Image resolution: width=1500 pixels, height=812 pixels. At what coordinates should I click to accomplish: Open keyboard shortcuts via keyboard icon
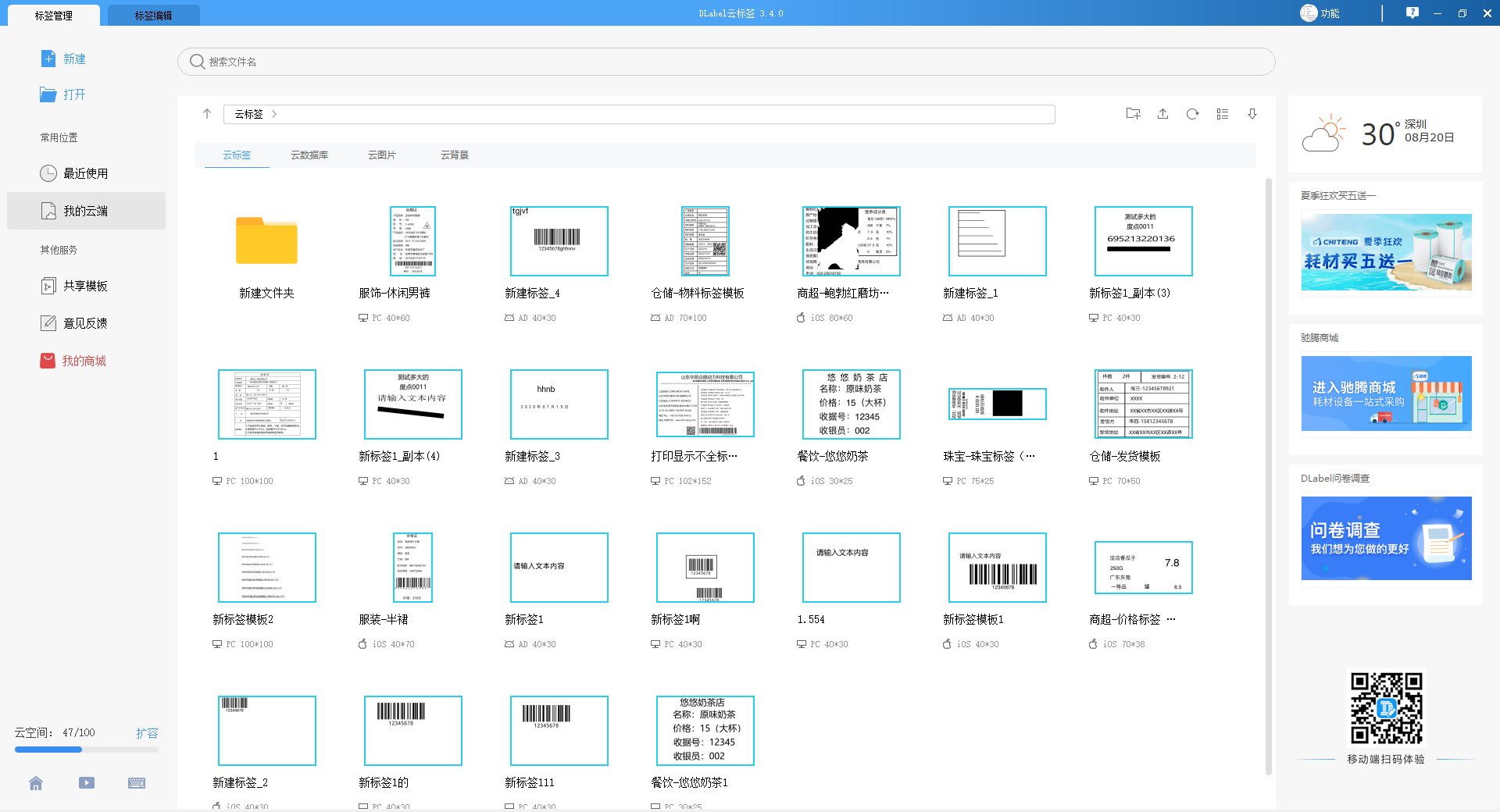[x=137, y=783]
